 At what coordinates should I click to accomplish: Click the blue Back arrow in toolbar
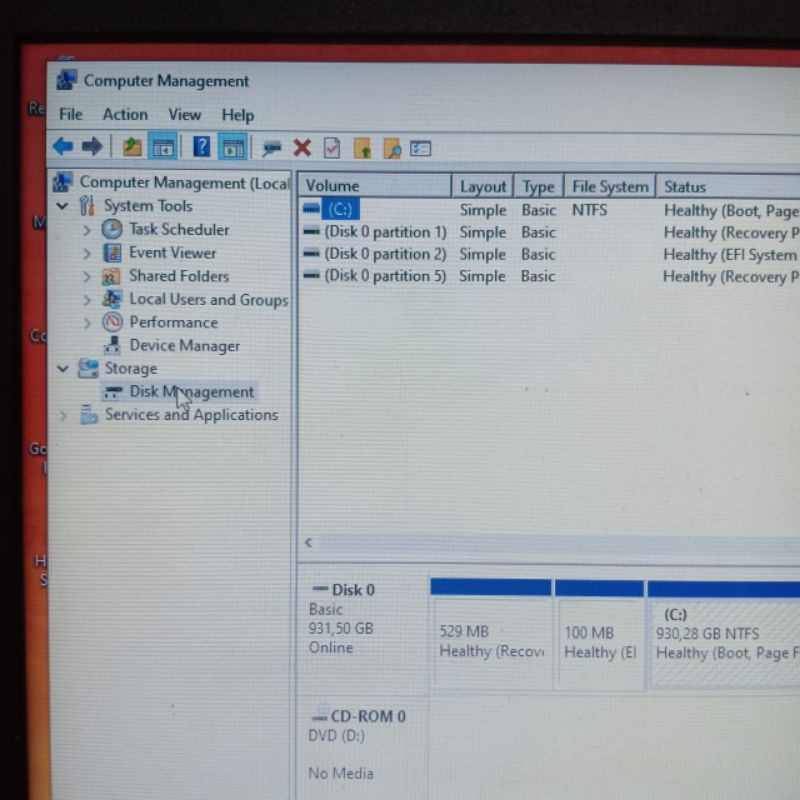click(63, 147)
